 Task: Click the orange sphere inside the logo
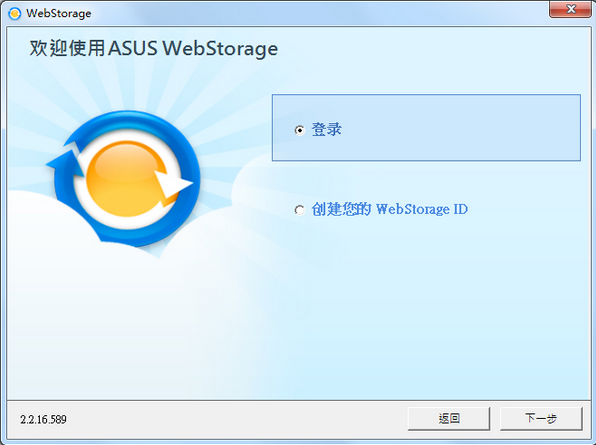(x=127, y=177)
